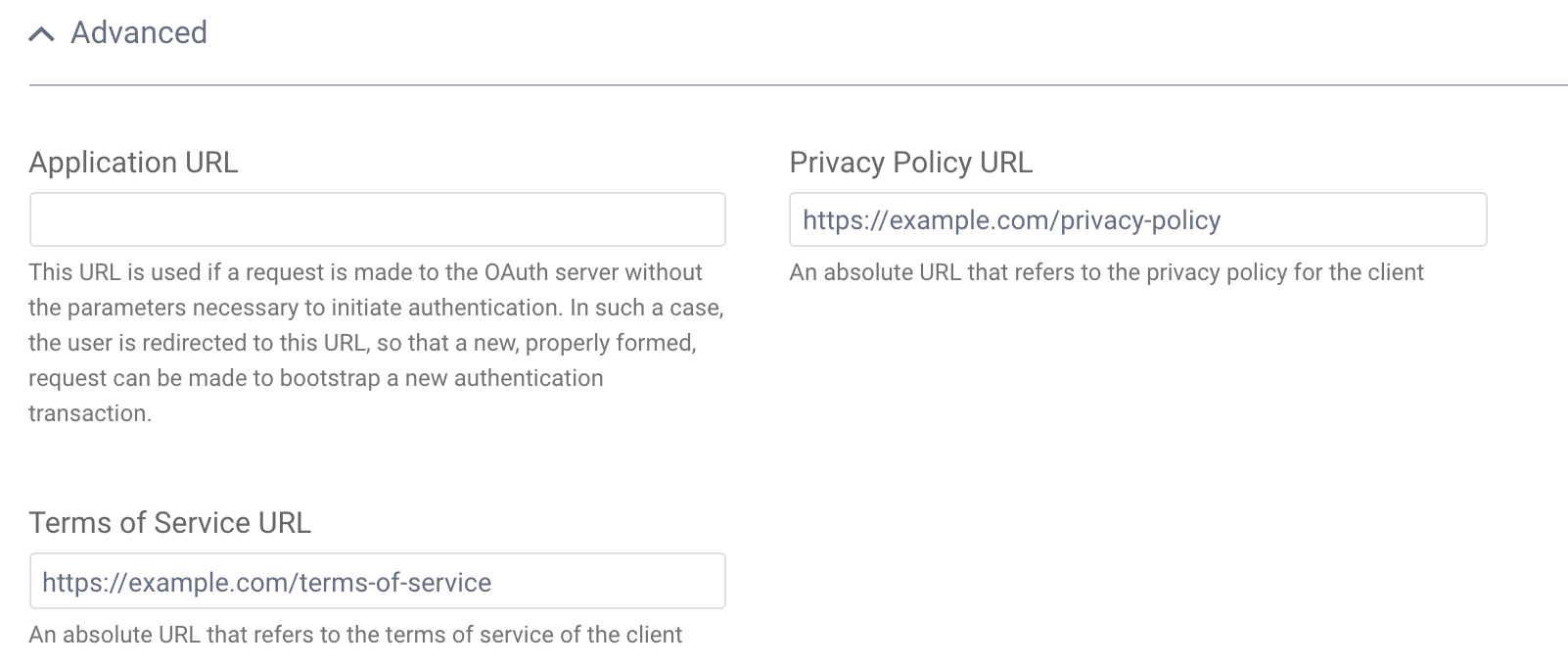Image resolution: width=1568 pixels, height=668 pixels.
Task: Collapse the Advanced section chevron
Action: pos(41,34)
